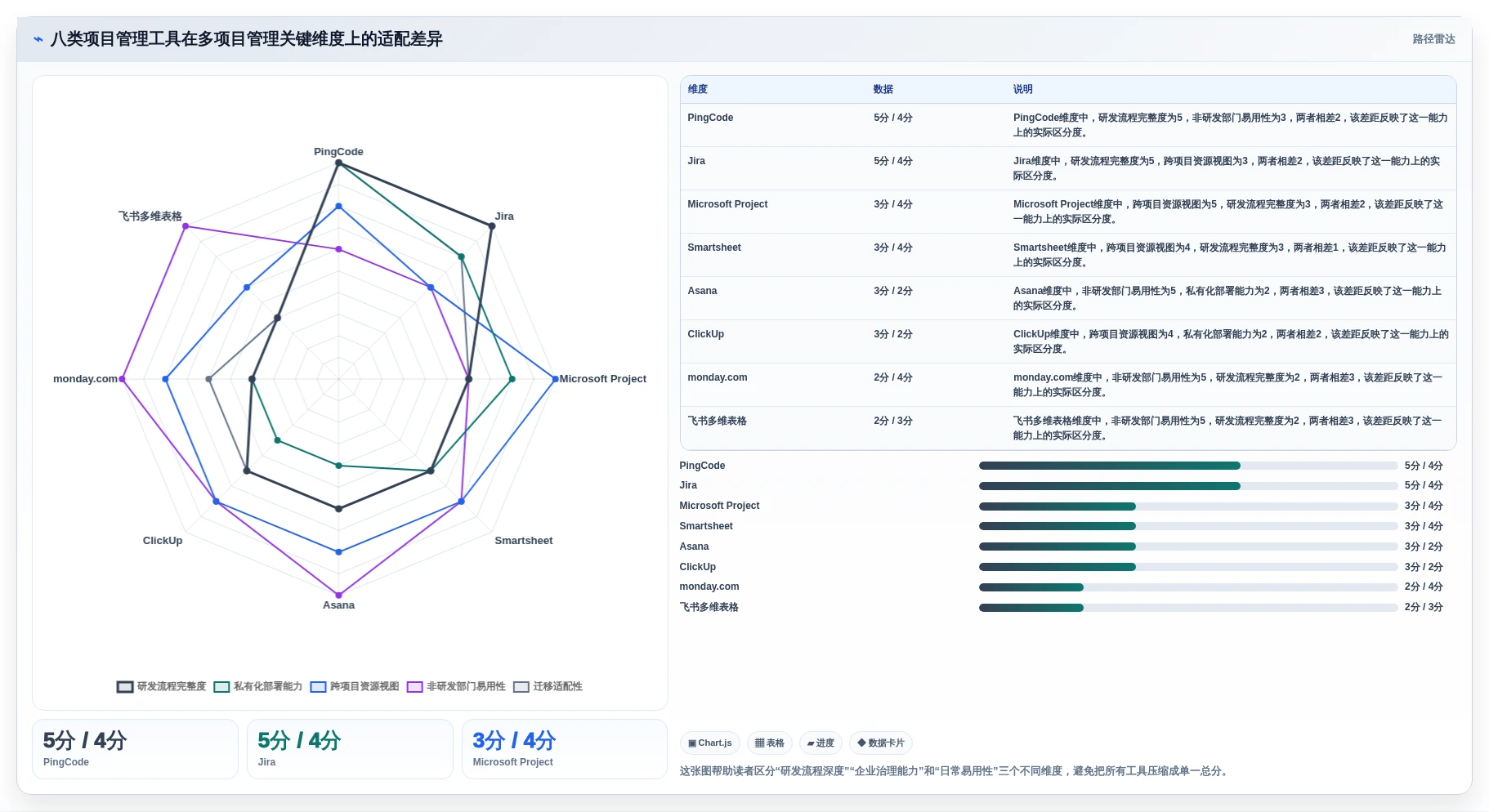This screenshot has height=812, width=1489.
Task: Select the Asana table row name
Action: (702, 291)
